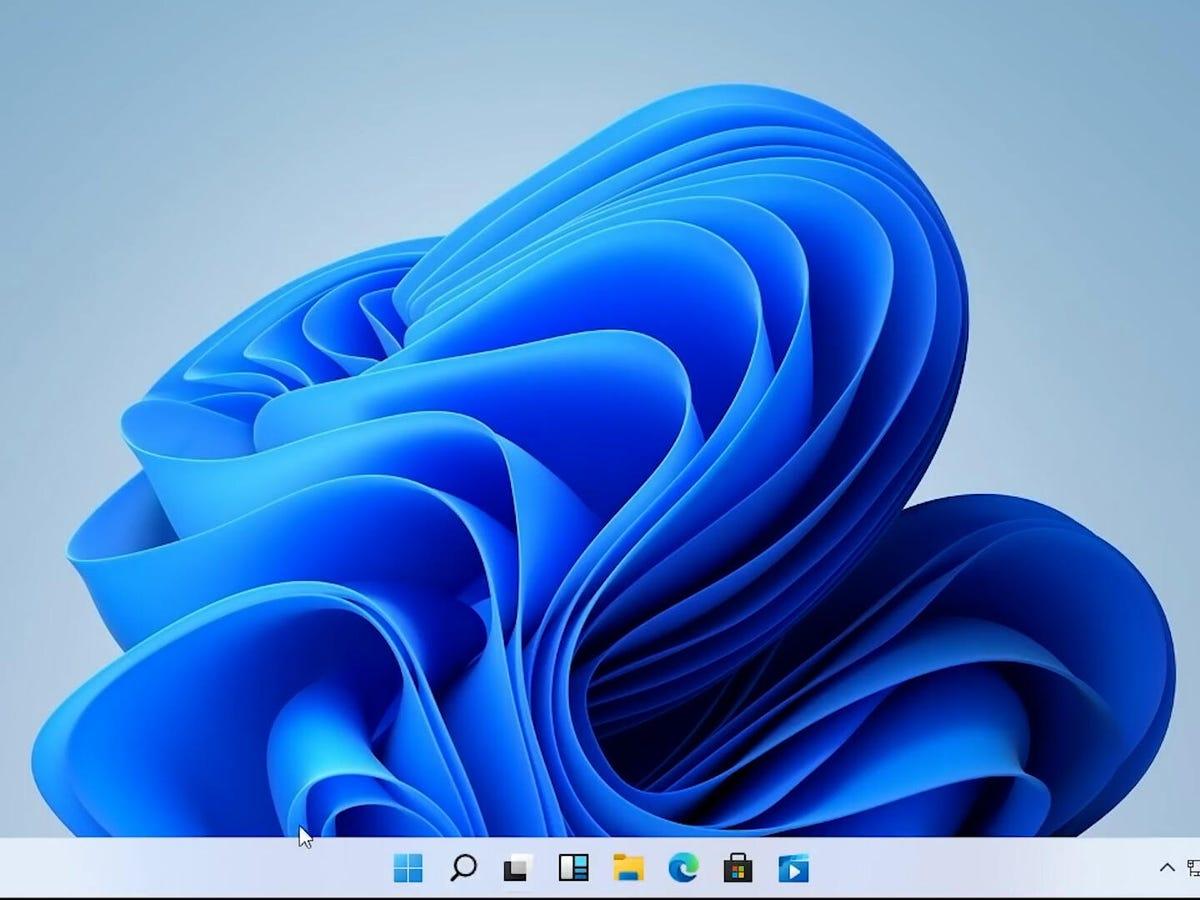View pinned apps from the Start button

(408, 868)
